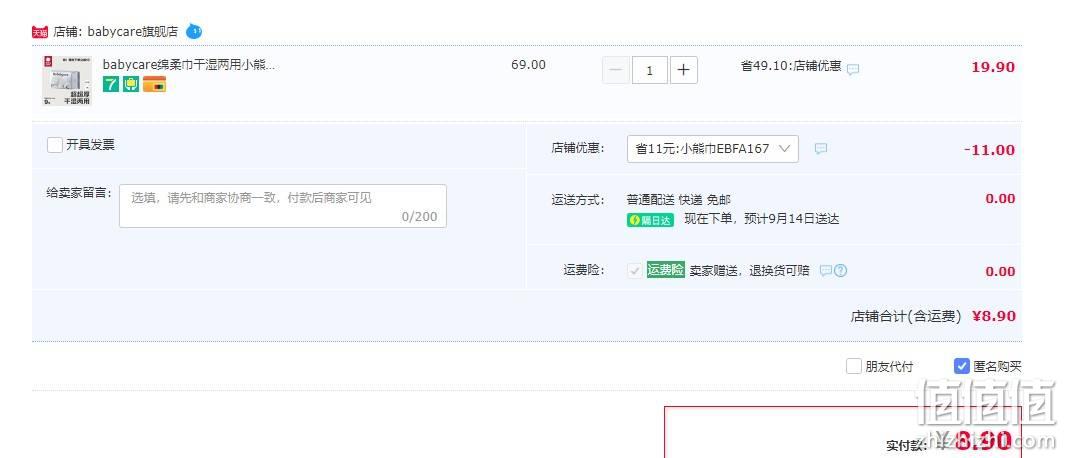Toggle the 运费险 checkbox

(x=634, y=270)
